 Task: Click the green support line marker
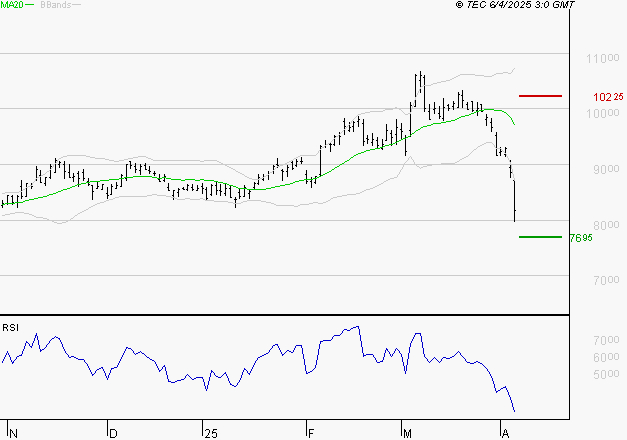pos(540,237)
